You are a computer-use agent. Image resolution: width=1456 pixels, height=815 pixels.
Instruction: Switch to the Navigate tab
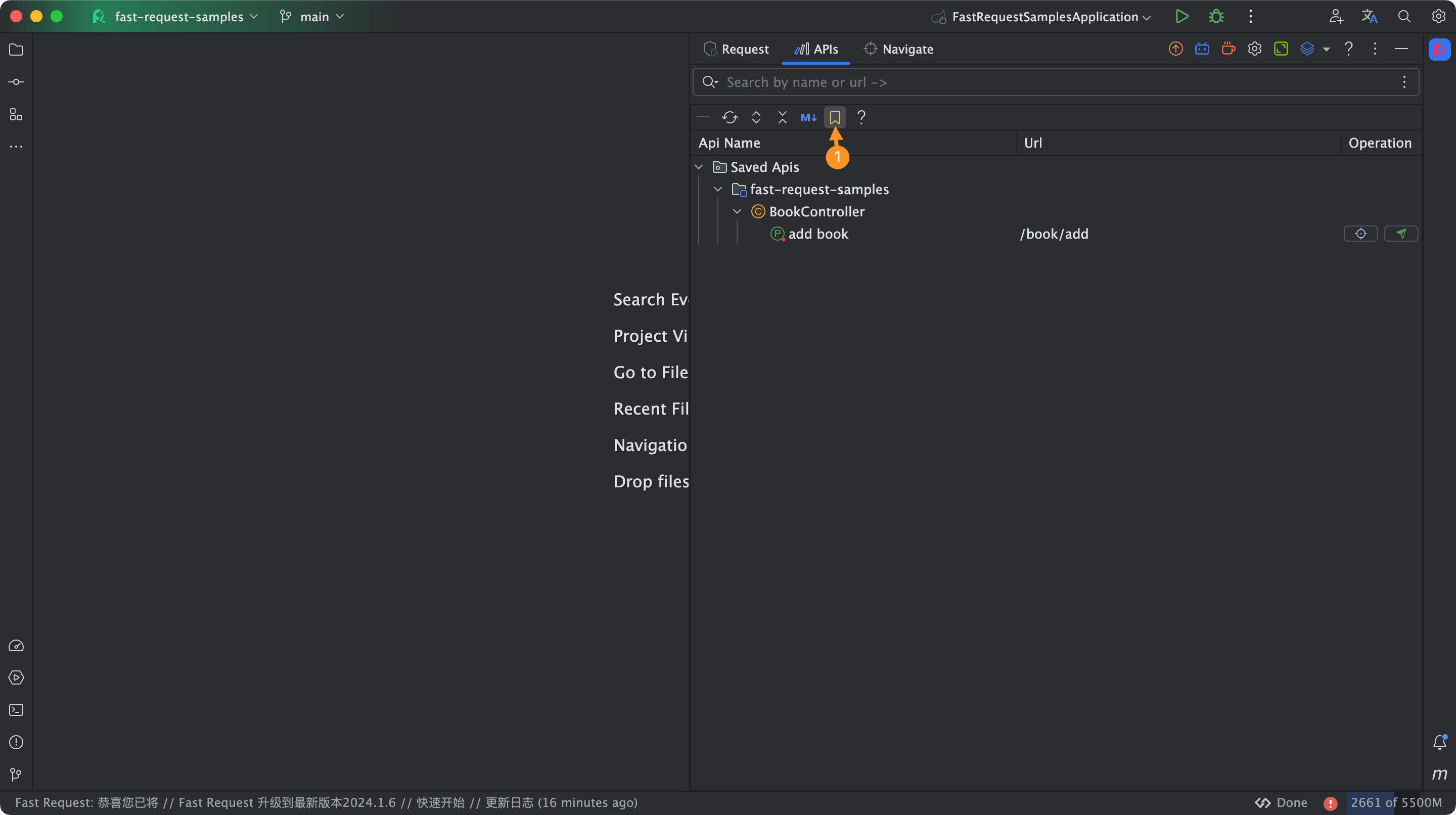[x=899, y=49]
